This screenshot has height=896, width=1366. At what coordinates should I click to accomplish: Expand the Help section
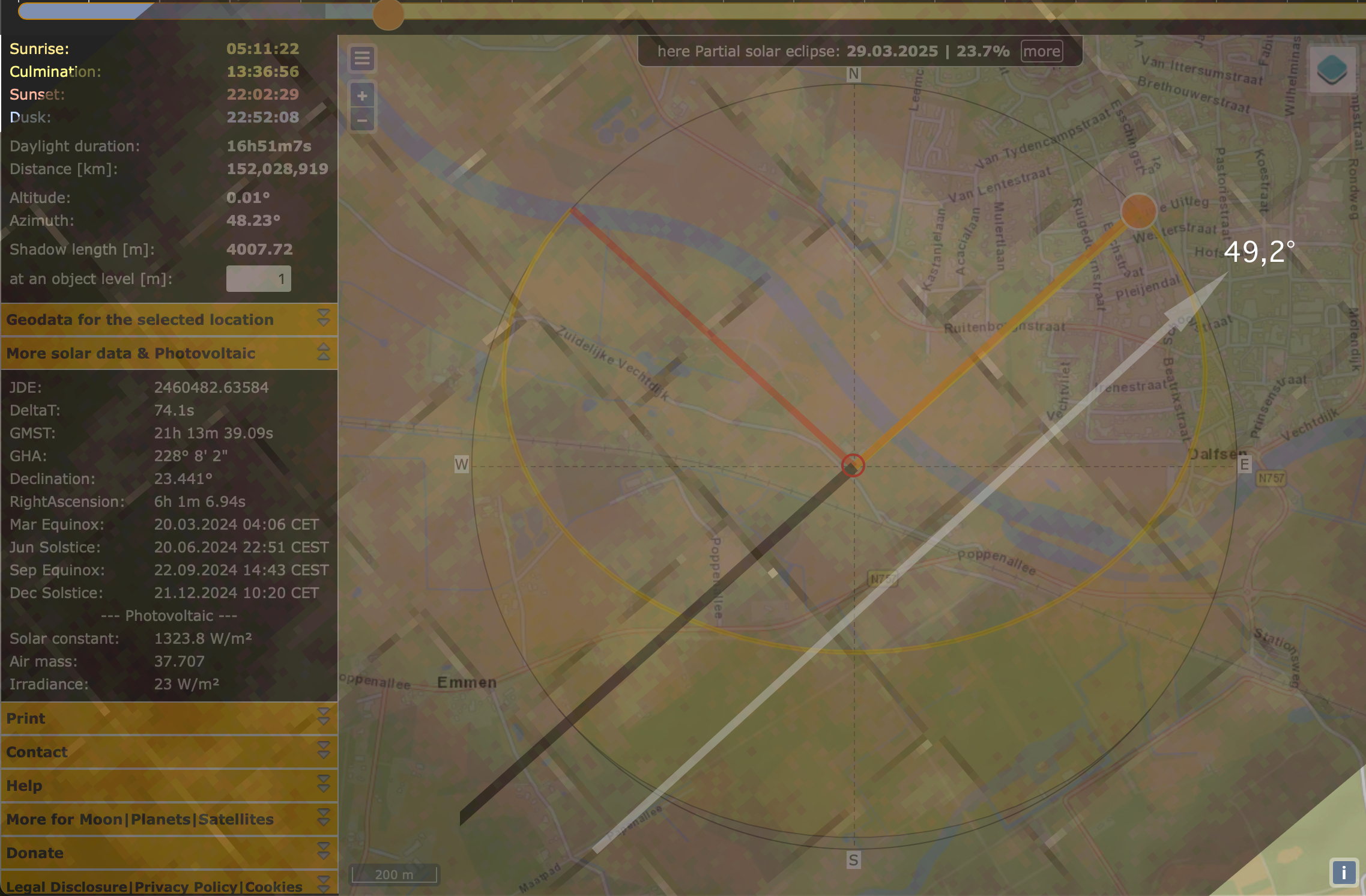[169, 786]
